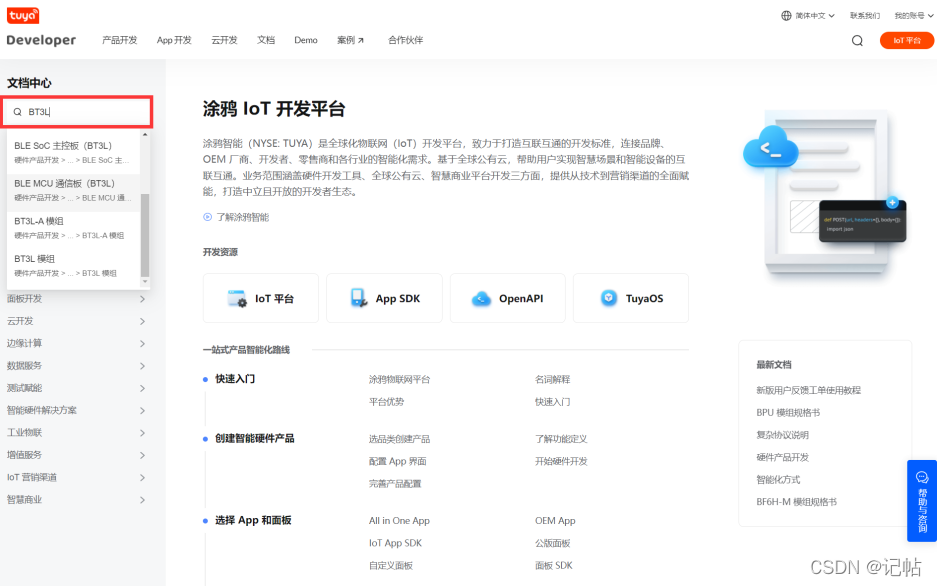Expand the 工业物联 sidebar section

tap(76, 432)
